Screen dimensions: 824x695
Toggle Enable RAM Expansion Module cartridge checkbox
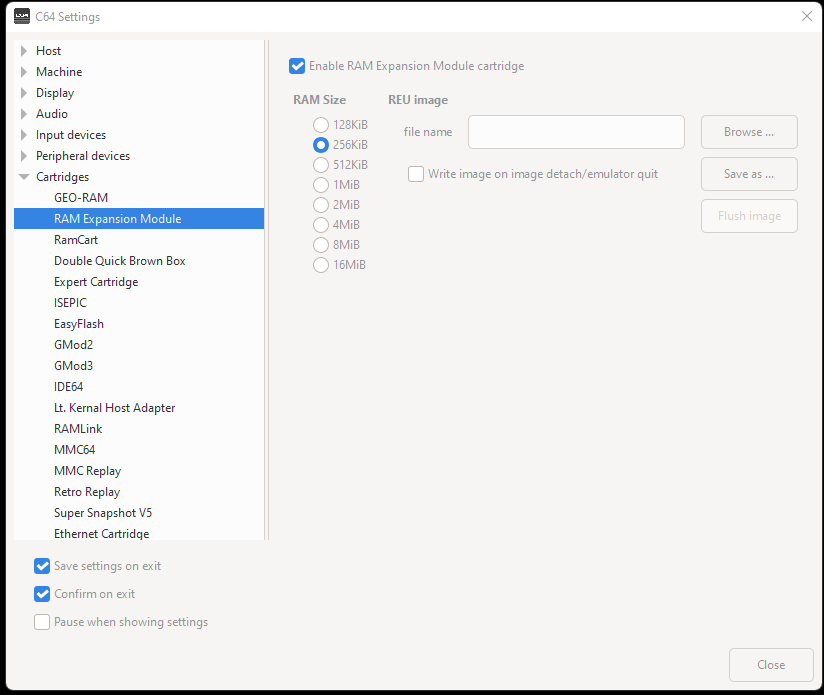click(x=297, y=66)
